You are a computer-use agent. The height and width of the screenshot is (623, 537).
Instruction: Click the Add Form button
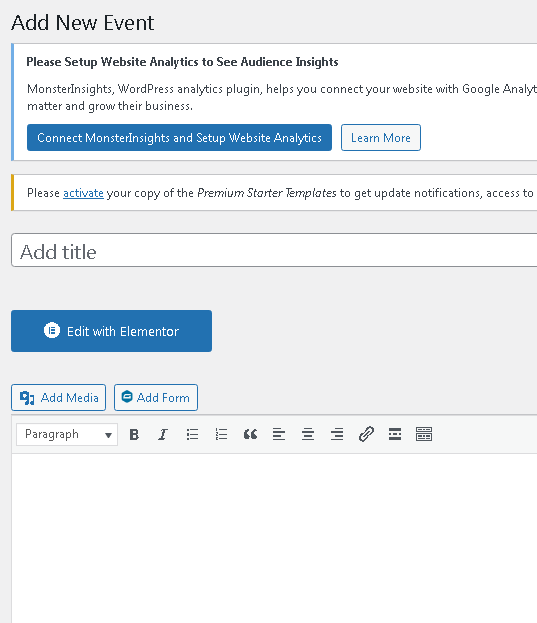pos(156,397)
